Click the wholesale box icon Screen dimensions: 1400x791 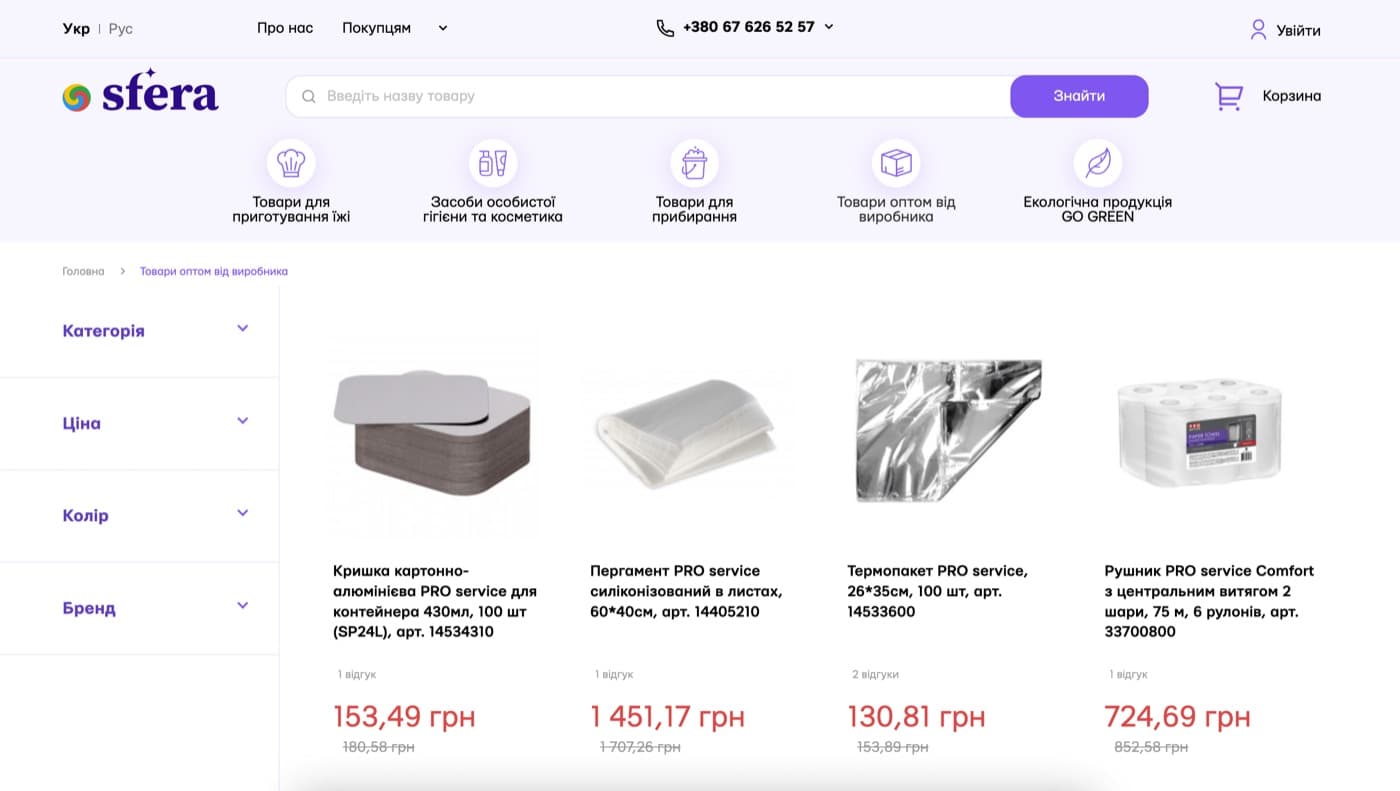tap(896, 163)
